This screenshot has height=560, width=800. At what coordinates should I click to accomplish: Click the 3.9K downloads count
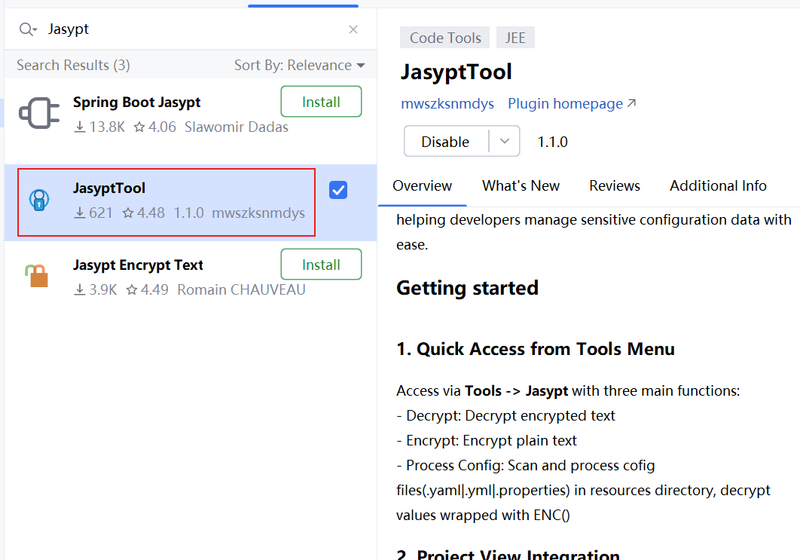pyautogui.click(x=95, y=290)
